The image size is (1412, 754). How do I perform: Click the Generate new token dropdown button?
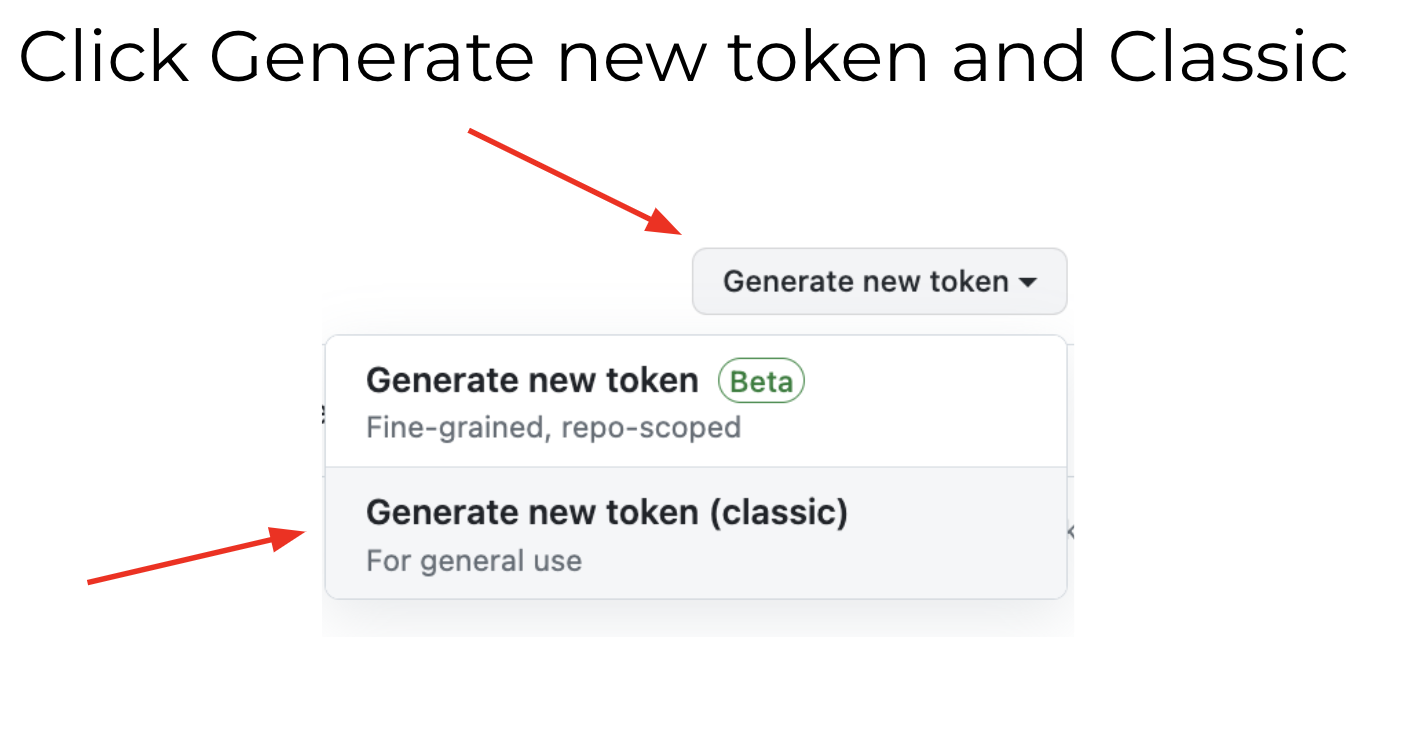(x=878, y=282)
